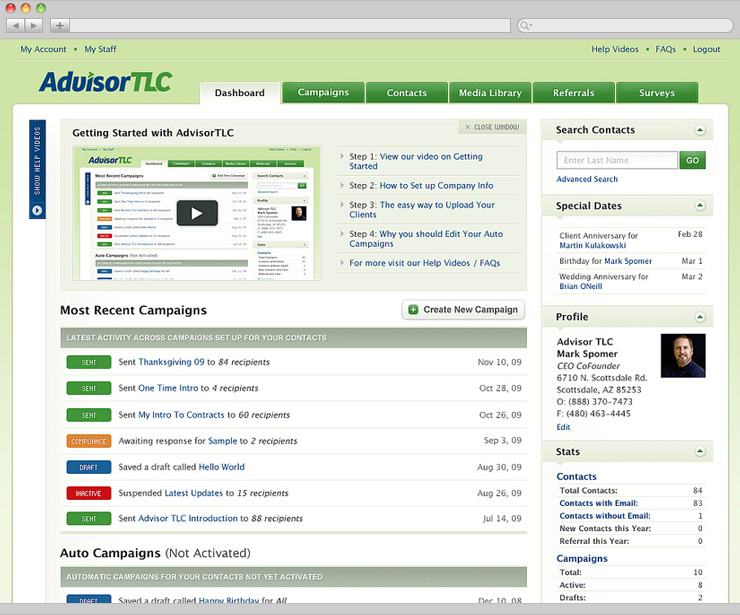Screen dimensions: 740x615
Task: Click the Logout link
Action: pos(706,49)
